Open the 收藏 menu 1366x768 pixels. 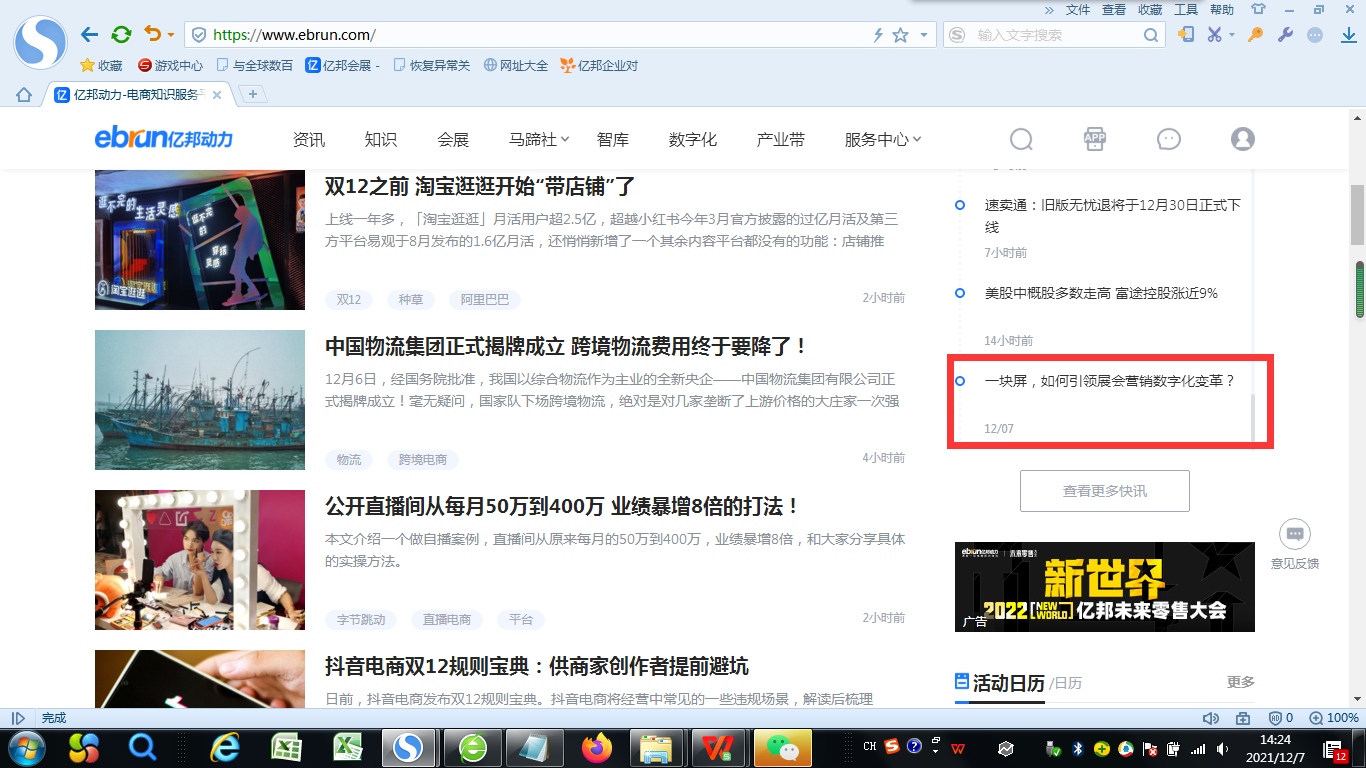pos(1150,9)
